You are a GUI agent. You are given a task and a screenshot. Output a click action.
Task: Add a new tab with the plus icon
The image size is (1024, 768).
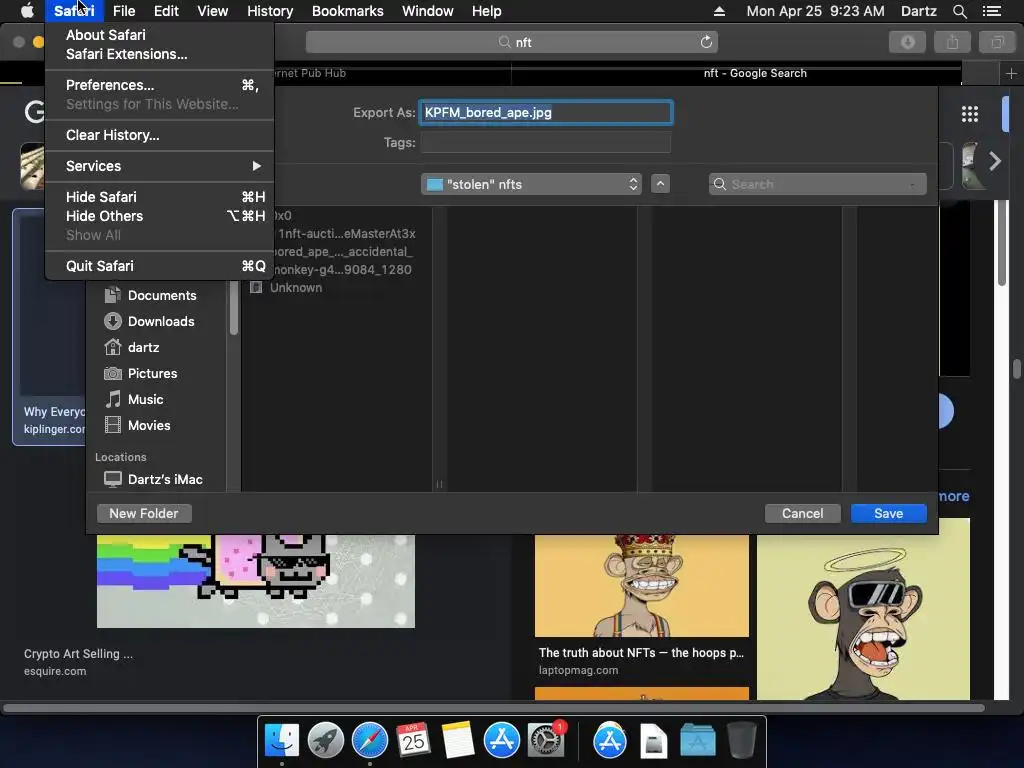1011,74
